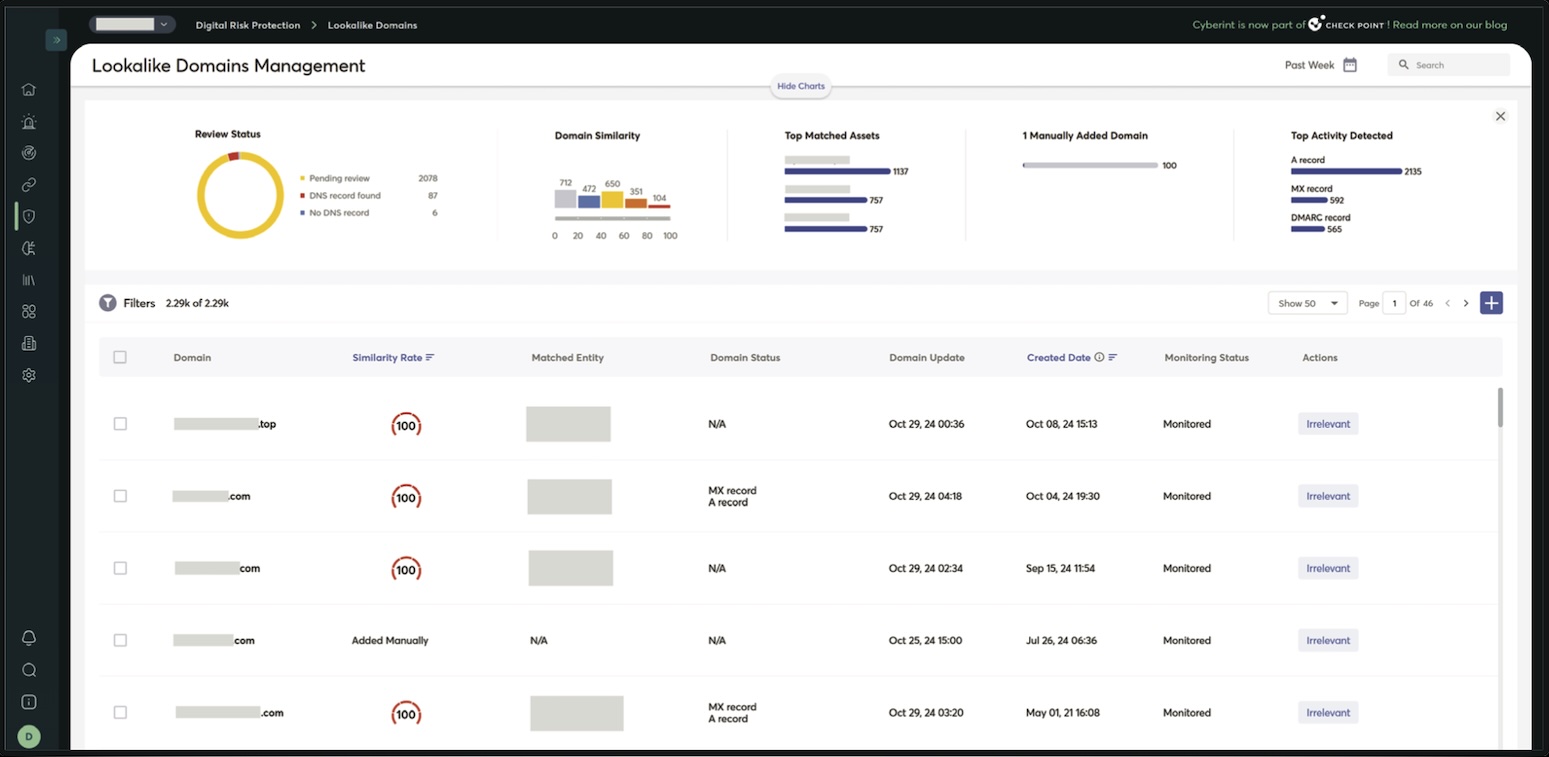Sort by the Created Date column header

tap(1059, 357)
